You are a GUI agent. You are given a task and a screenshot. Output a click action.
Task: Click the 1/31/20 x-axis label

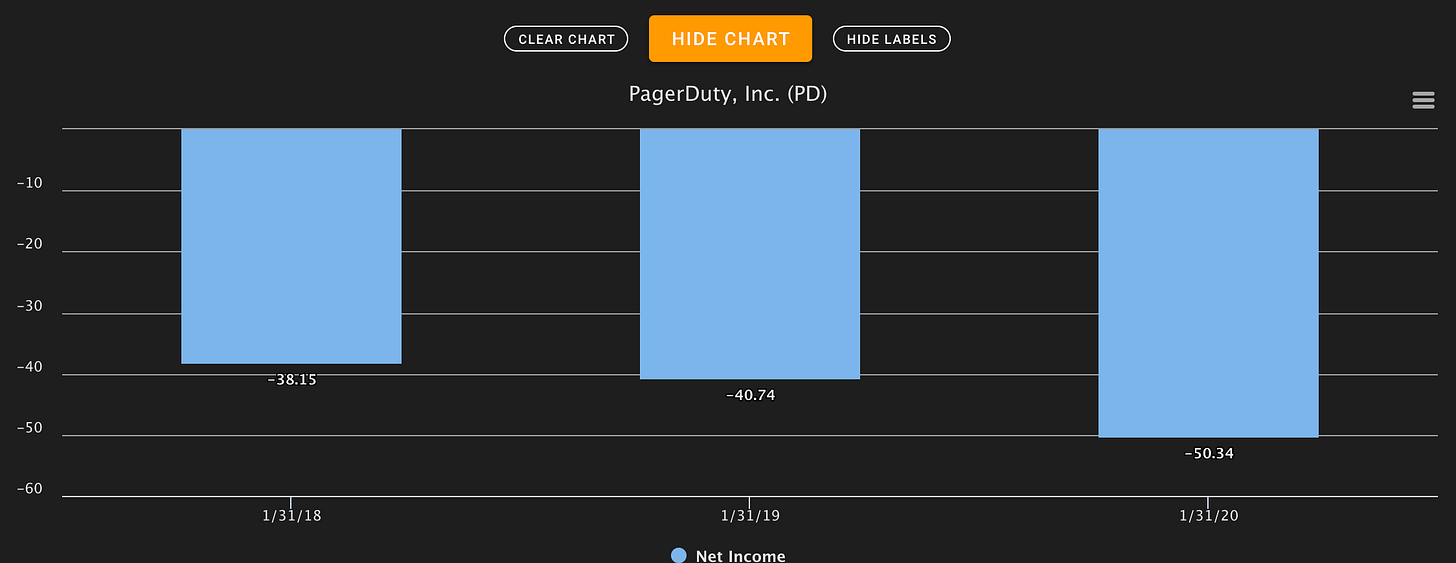(x=1208, y=516)
